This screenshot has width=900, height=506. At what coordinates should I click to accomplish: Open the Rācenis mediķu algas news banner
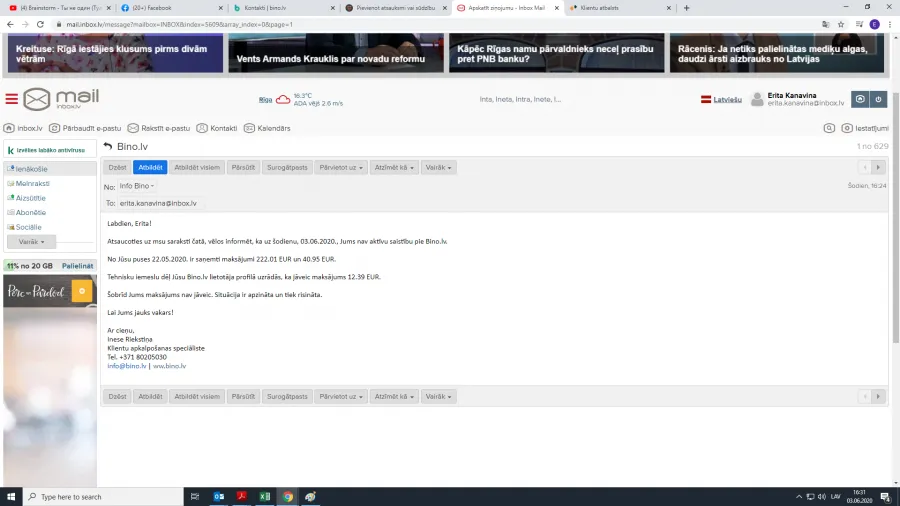point(777,53)
